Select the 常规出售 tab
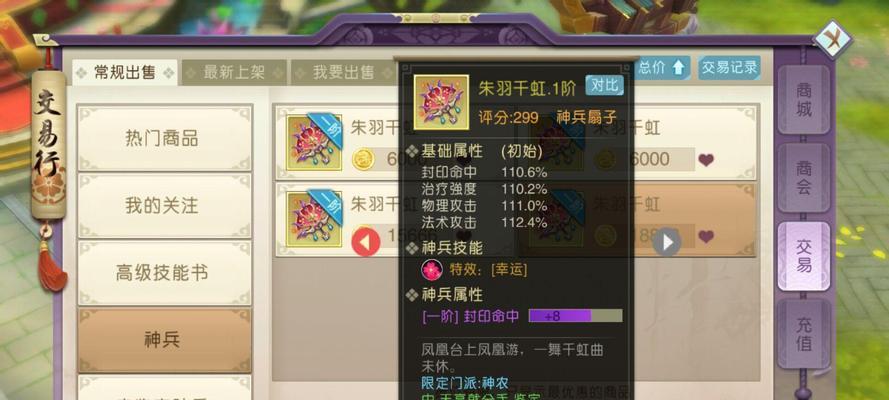The image size is (889, 400). pos(125,73)
